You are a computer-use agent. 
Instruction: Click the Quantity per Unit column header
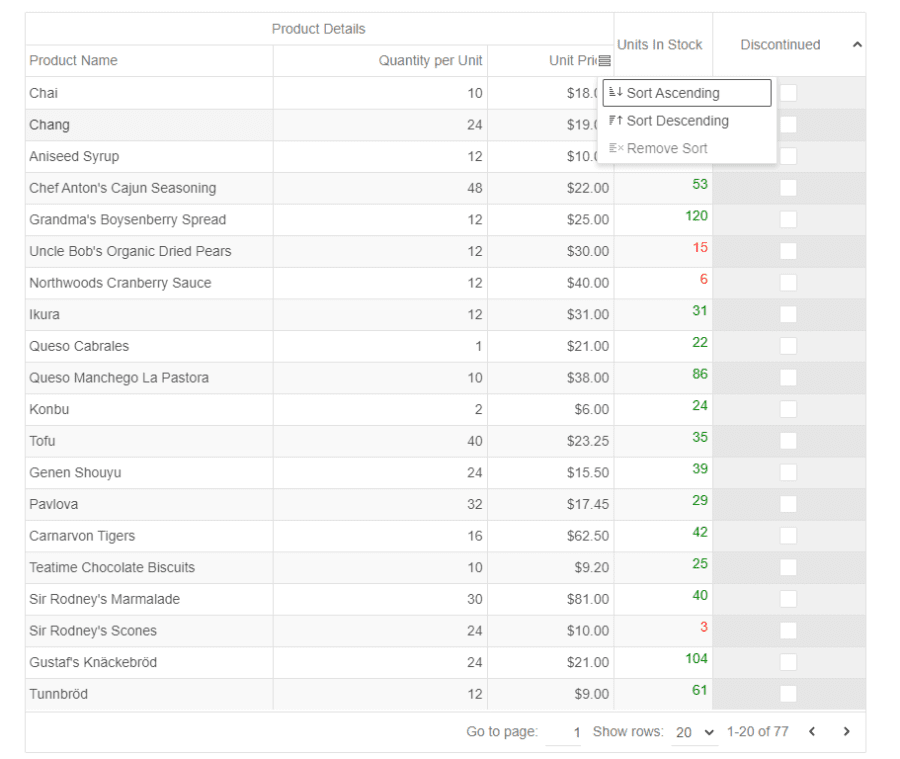[x=430, y=61]
